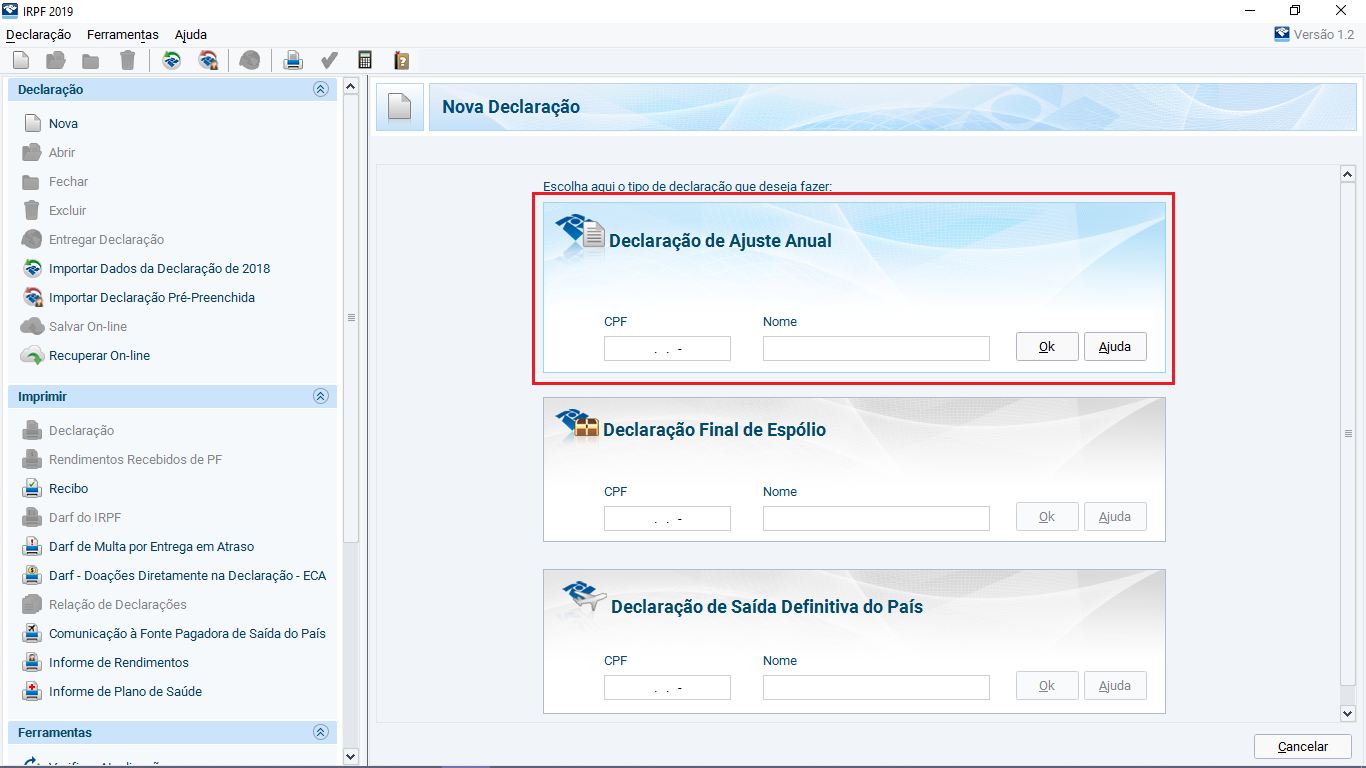Screen dimensions: 1366x768
Task: Click the main panel scrollbar down arrow
Action: (x=1346, y=713)
